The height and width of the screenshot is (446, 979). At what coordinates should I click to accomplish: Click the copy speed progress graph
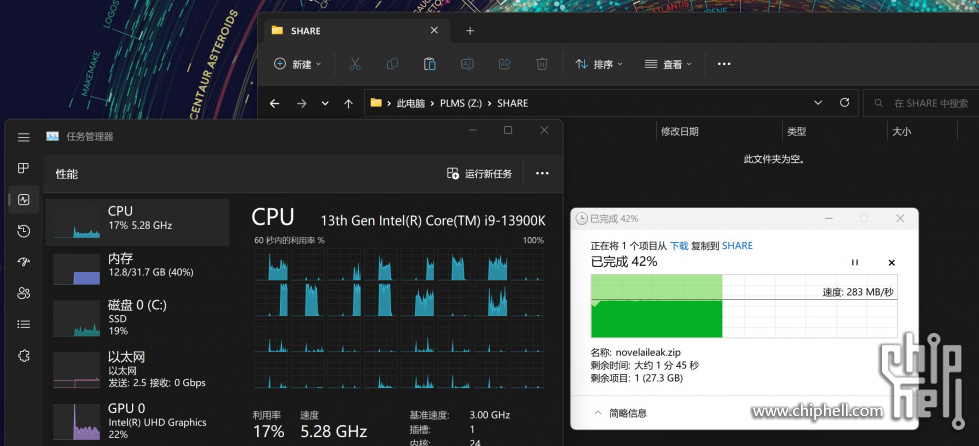(744, 306)
